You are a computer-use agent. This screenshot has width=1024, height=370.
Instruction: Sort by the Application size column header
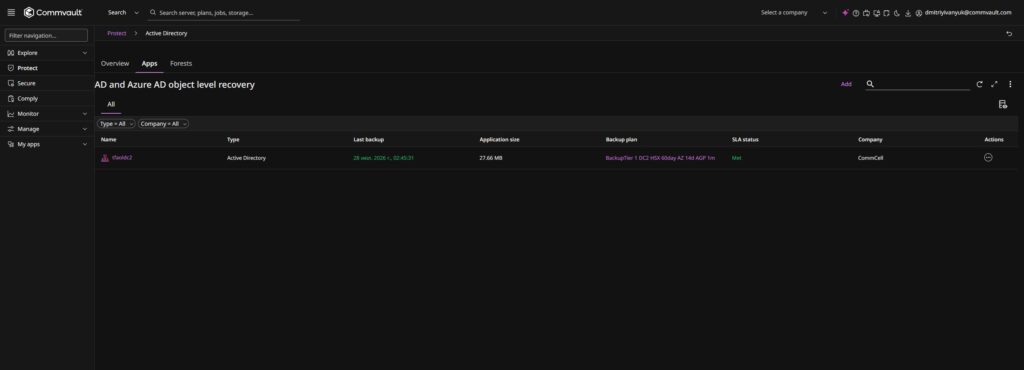pyautogui.click(x=500, y=140)
